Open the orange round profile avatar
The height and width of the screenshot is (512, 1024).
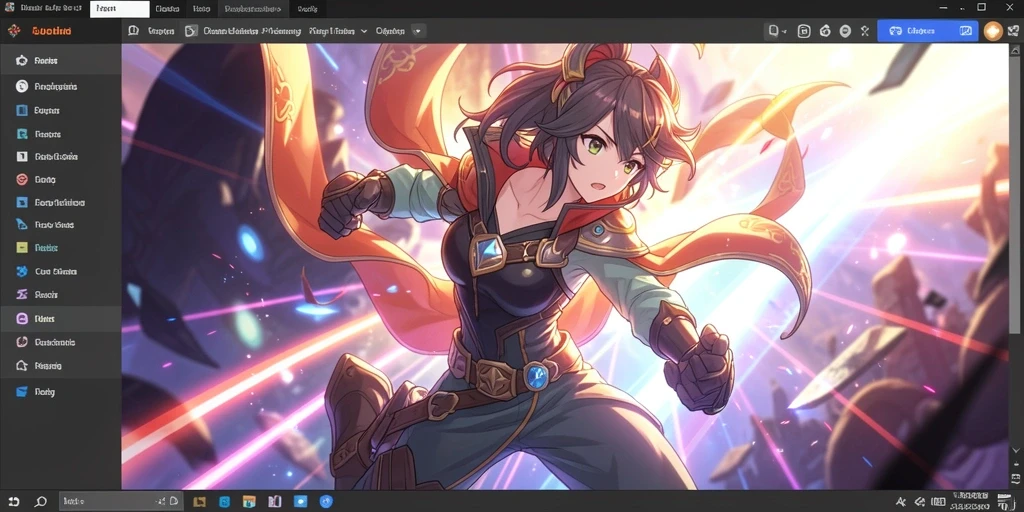tap(993, 31)
